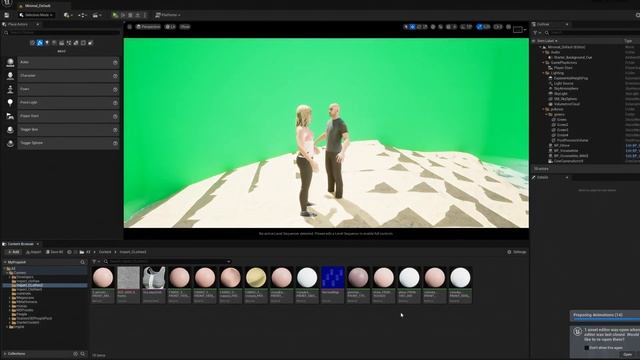Open the Outliner filter dropdown
Screen dimensions: 640x360
pyautogui.click(x=536, y=33)
